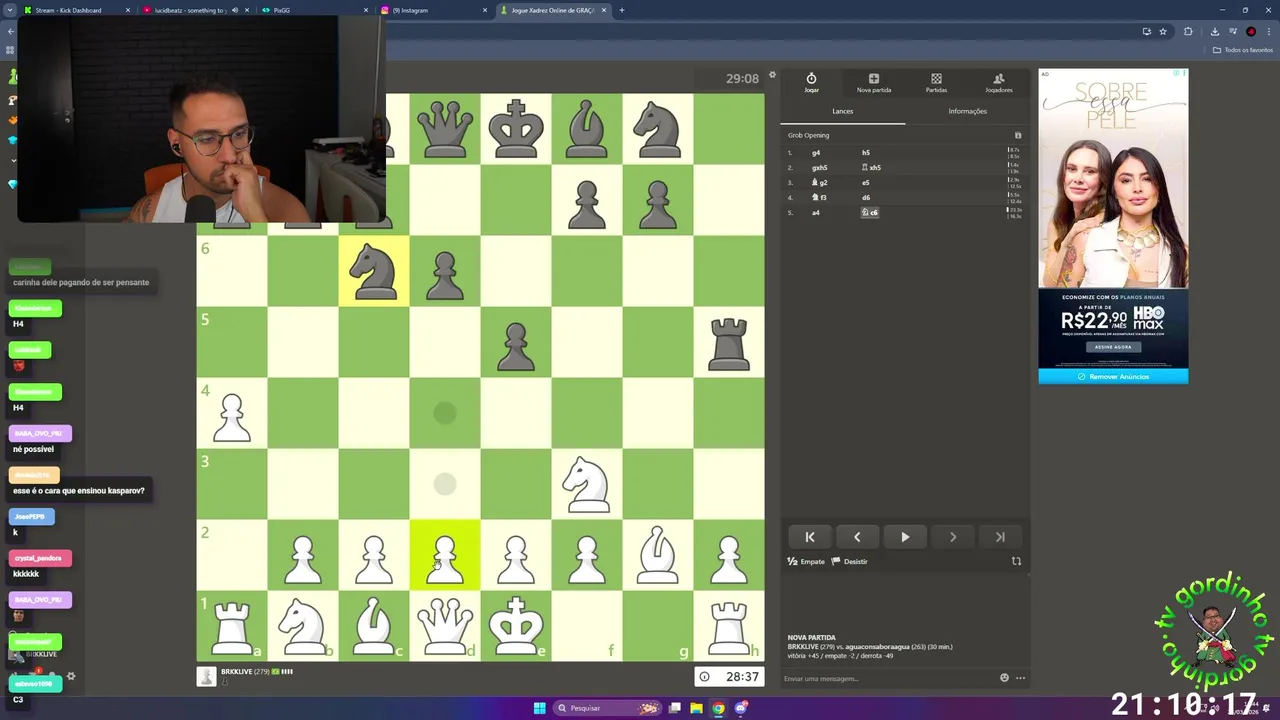Jump to last move of game

(1000, 537)
